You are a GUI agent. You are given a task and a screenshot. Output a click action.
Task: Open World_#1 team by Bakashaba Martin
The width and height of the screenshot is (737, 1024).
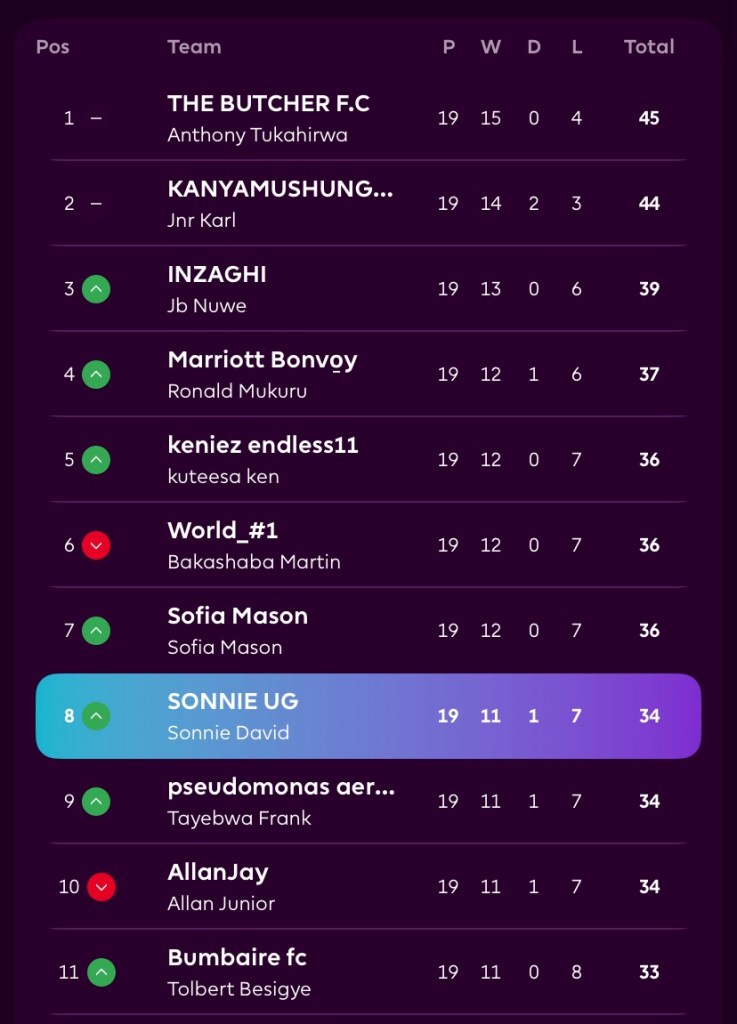click(223, 531)
